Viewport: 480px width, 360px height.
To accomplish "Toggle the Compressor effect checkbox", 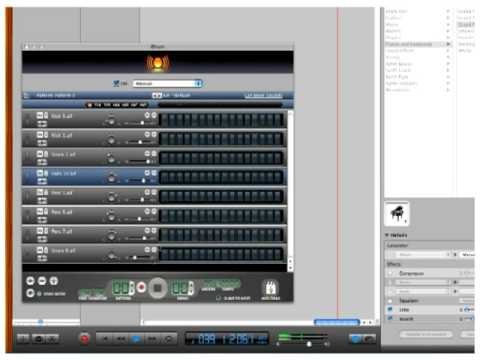I will point(390,273).
